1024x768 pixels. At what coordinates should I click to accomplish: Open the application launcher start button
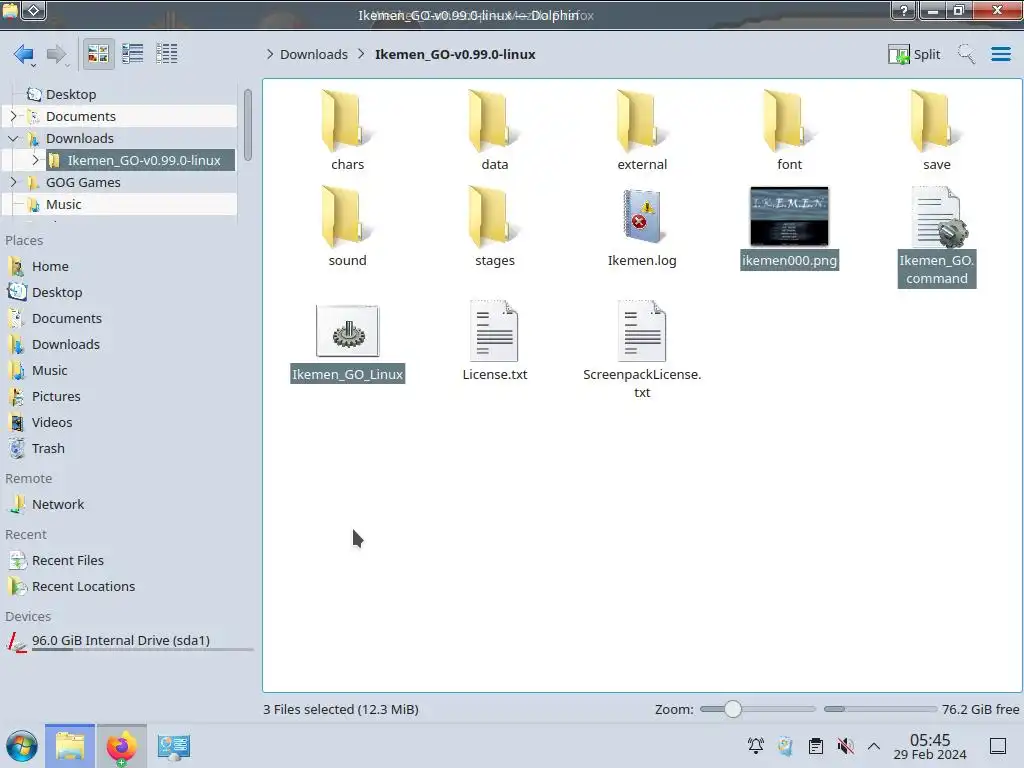point(22,746)
